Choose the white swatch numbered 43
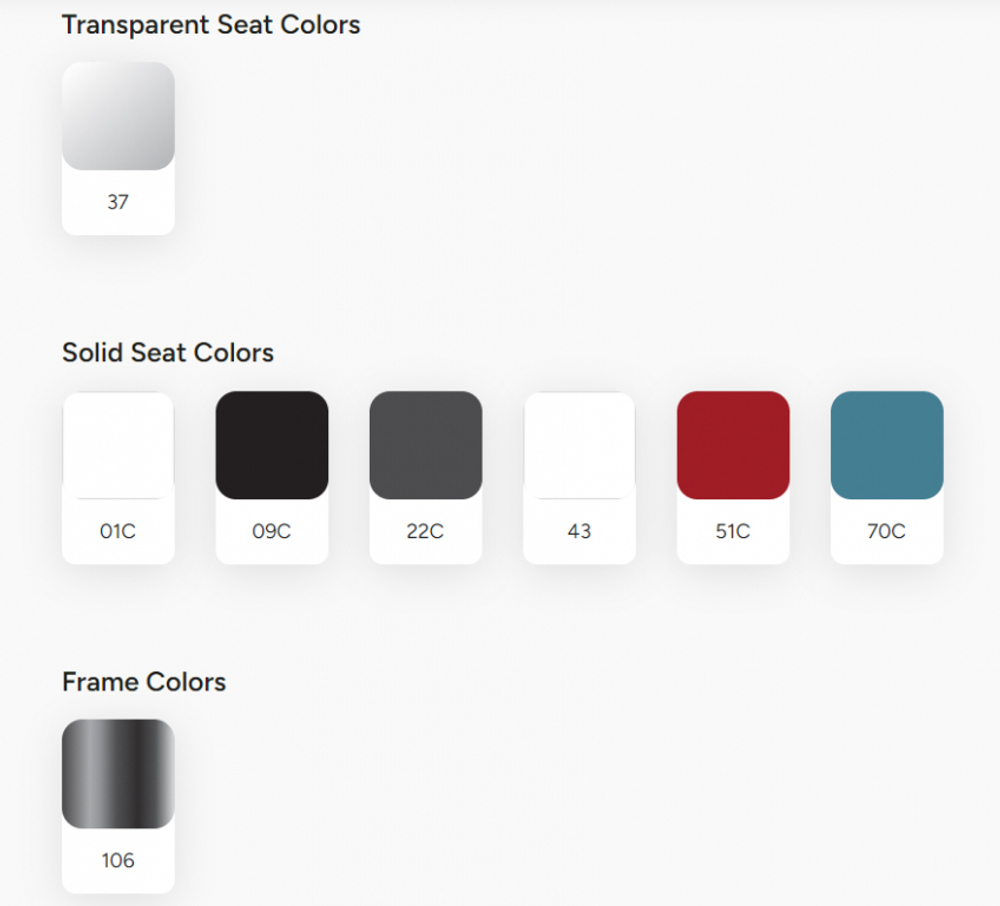Viewport: 1000px width, 906px height. (x=579, y=445)
